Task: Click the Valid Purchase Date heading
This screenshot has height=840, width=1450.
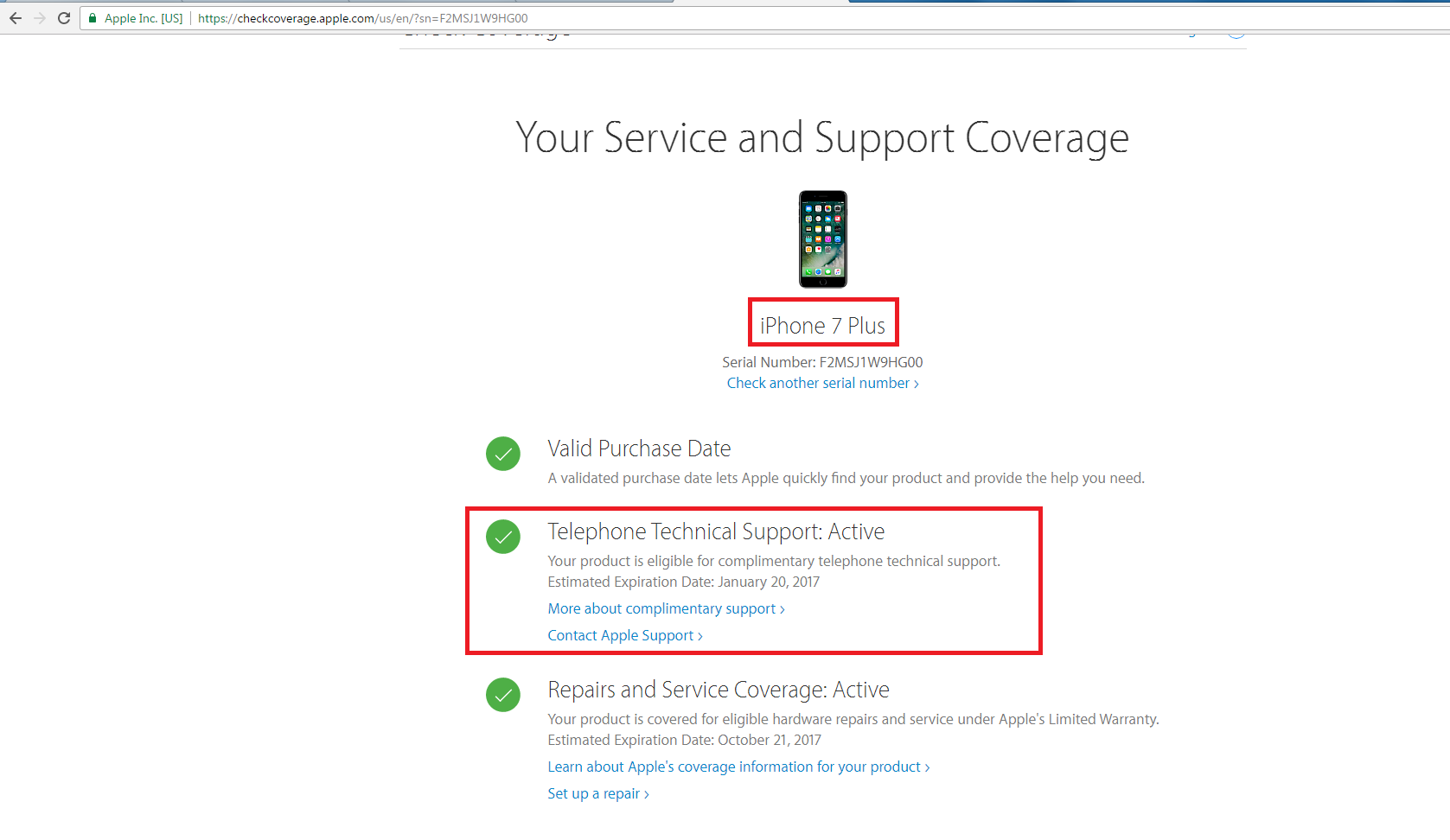Action: tap(639, 449)
